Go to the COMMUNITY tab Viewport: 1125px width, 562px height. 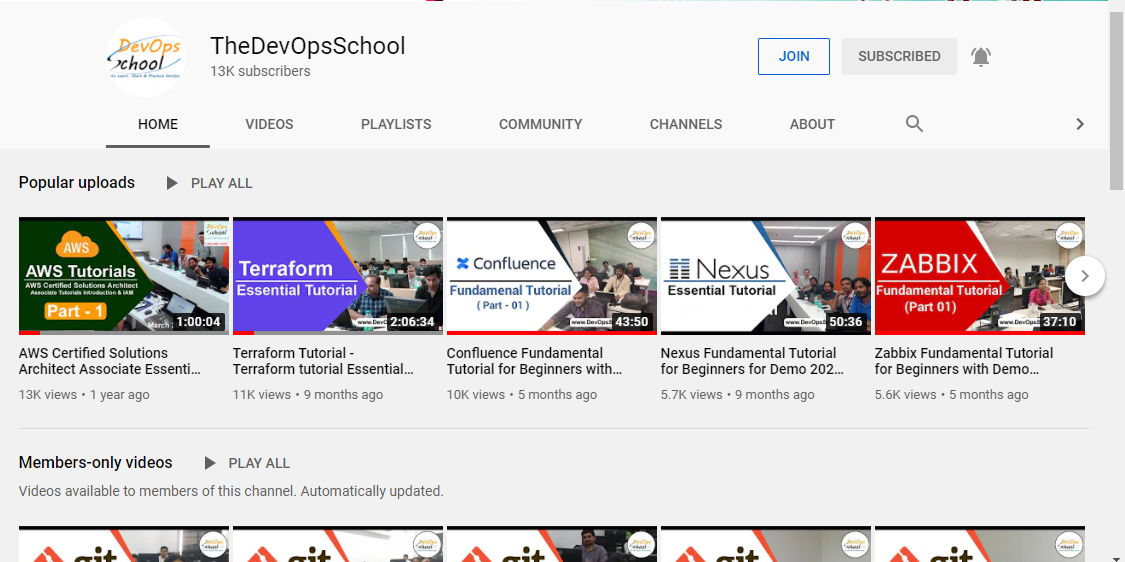point(540,124)
